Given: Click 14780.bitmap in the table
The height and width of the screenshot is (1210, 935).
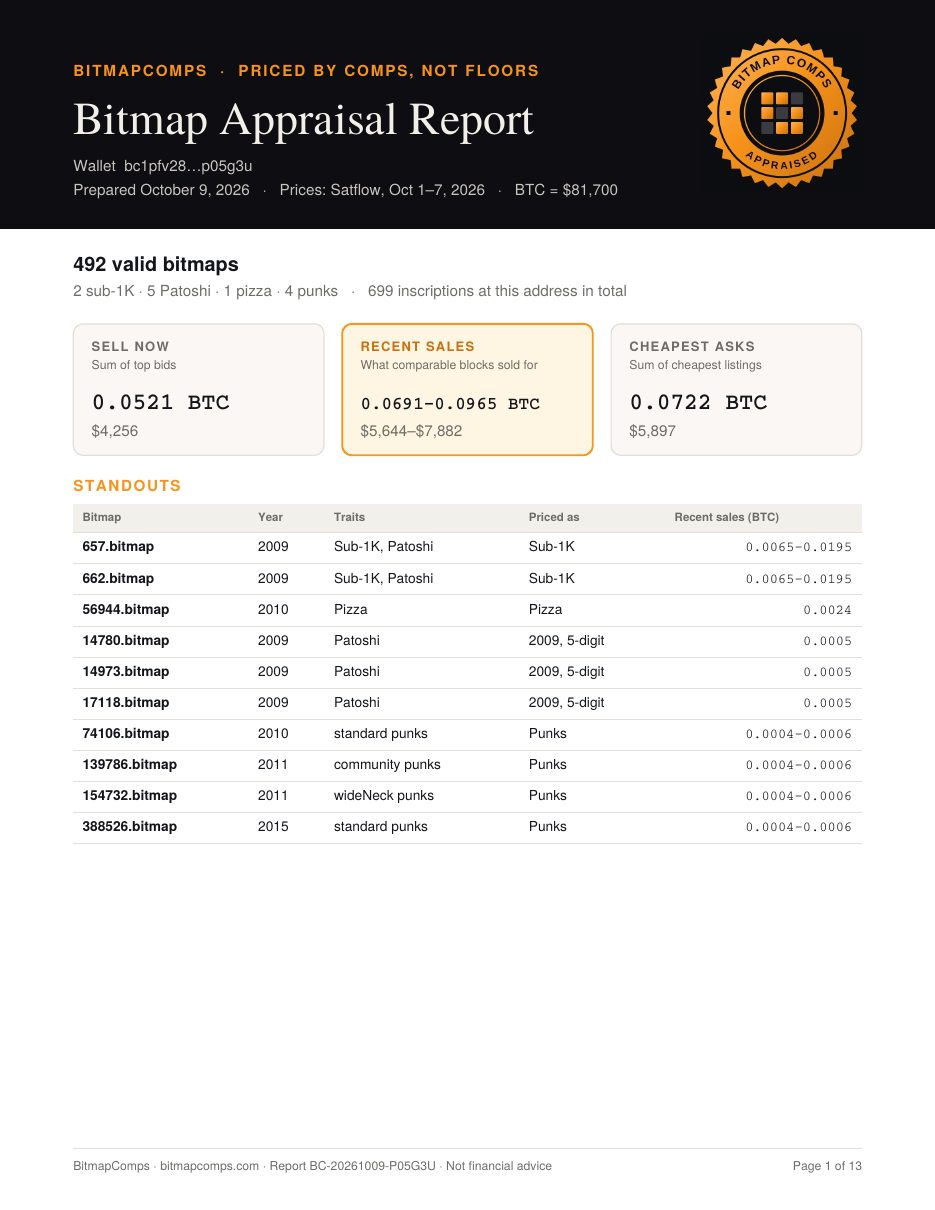Looking at the screenshot, I should click(126, 640).
